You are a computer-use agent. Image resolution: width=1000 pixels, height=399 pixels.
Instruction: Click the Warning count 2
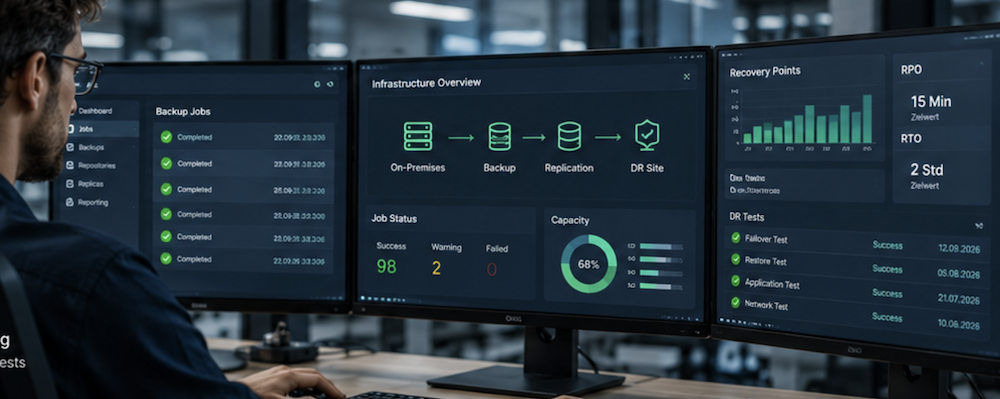[436, 268]
